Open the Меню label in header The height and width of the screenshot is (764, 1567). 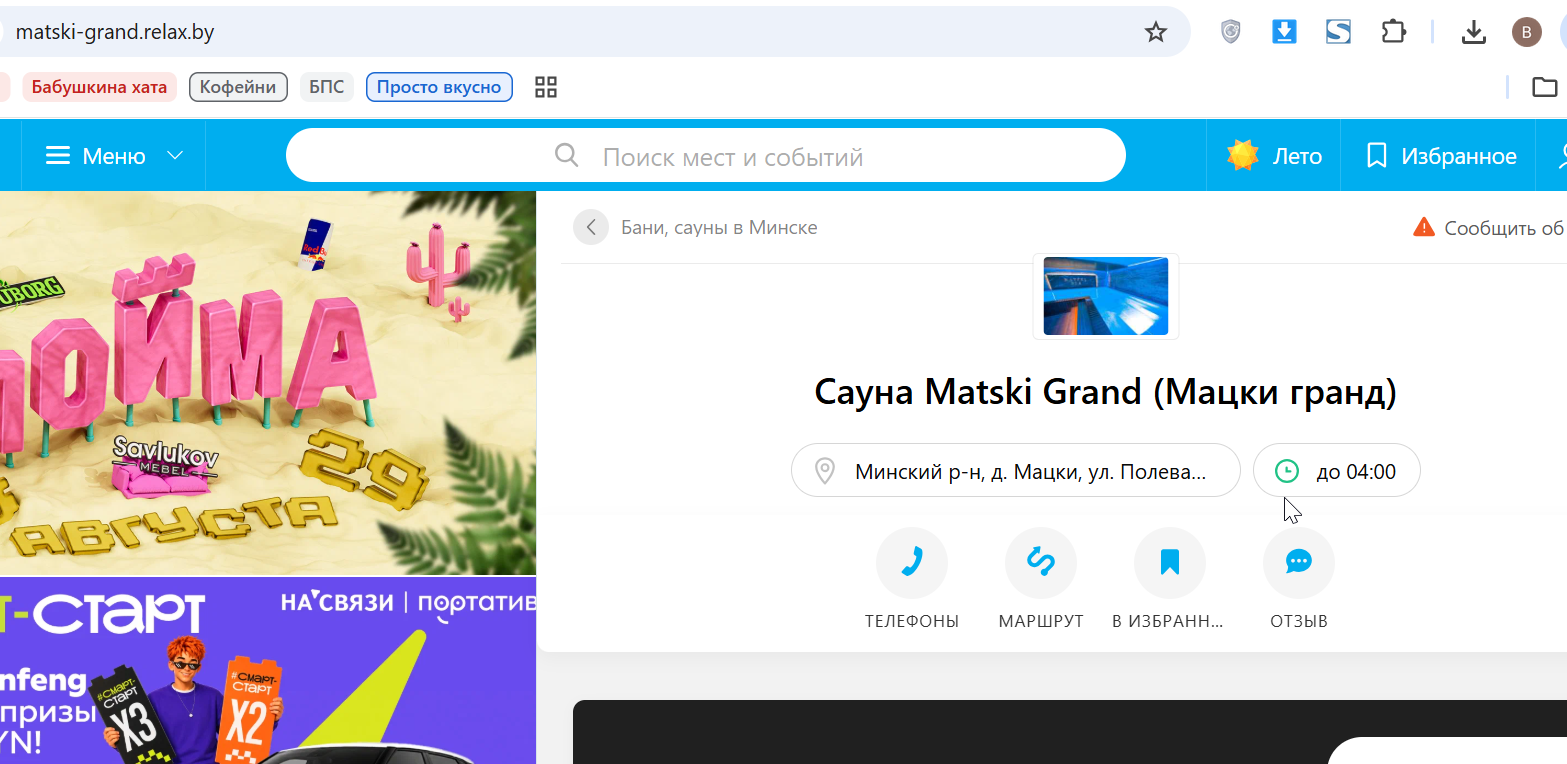114,156
